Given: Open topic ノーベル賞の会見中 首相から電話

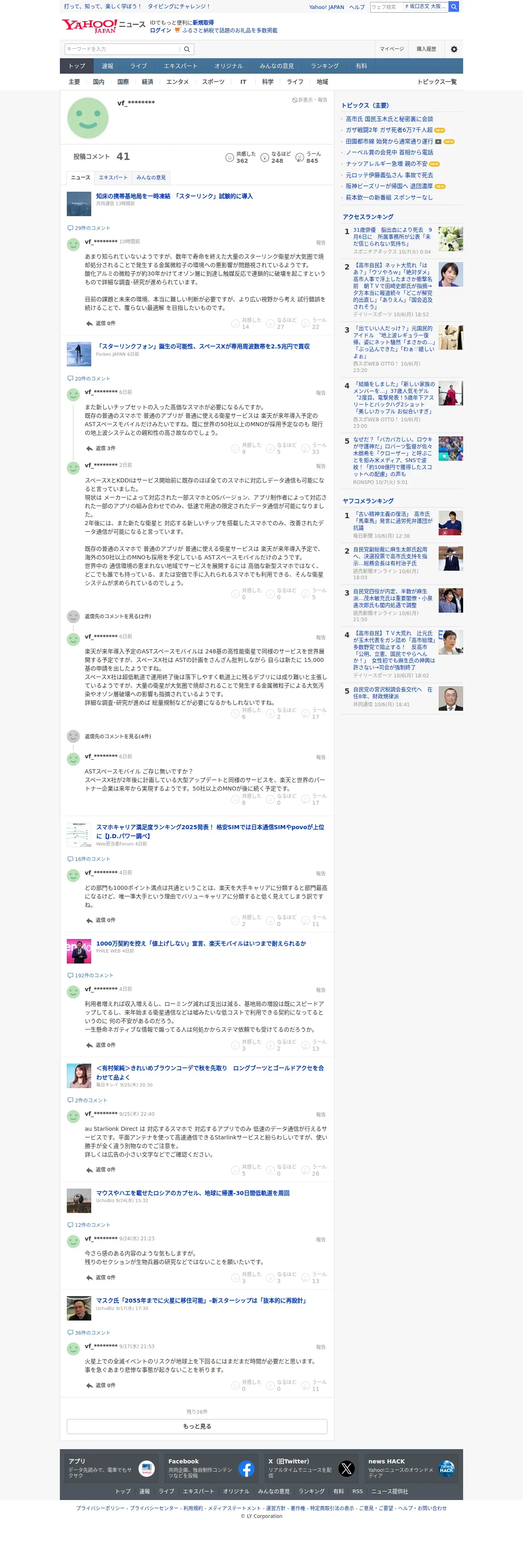Looking at the screenshot, I should point(390,153).
